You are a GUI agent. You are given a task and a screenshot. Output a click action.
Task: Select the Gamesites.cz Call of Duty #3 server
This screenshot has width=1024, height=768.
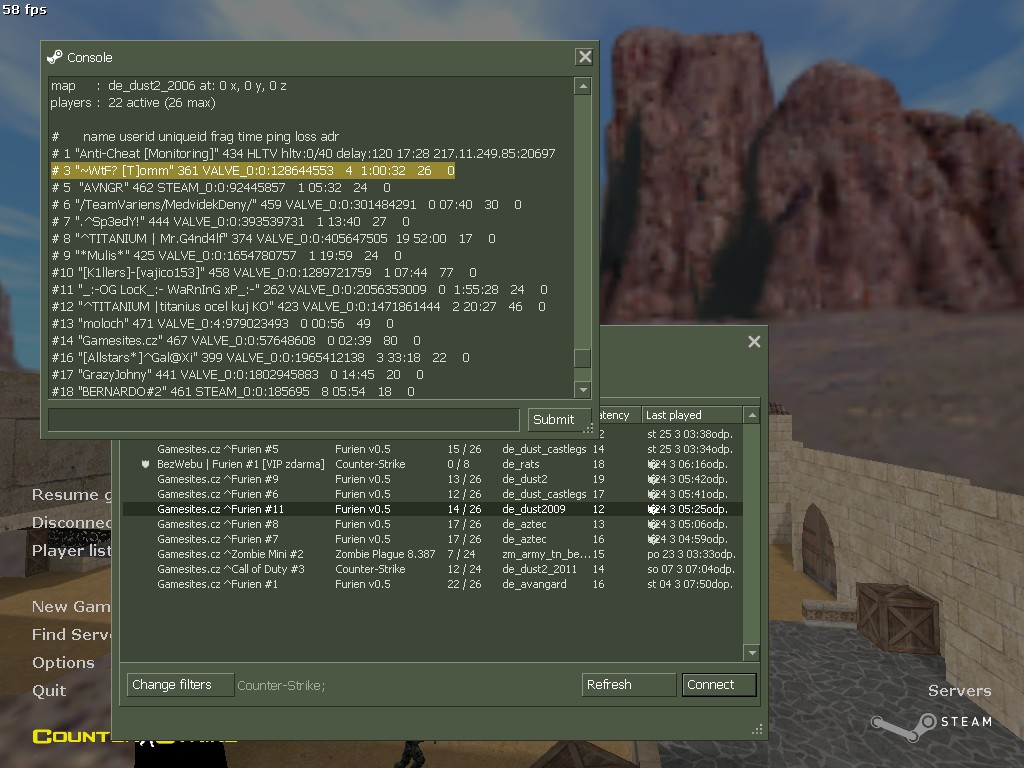click(x=230, y=569)
